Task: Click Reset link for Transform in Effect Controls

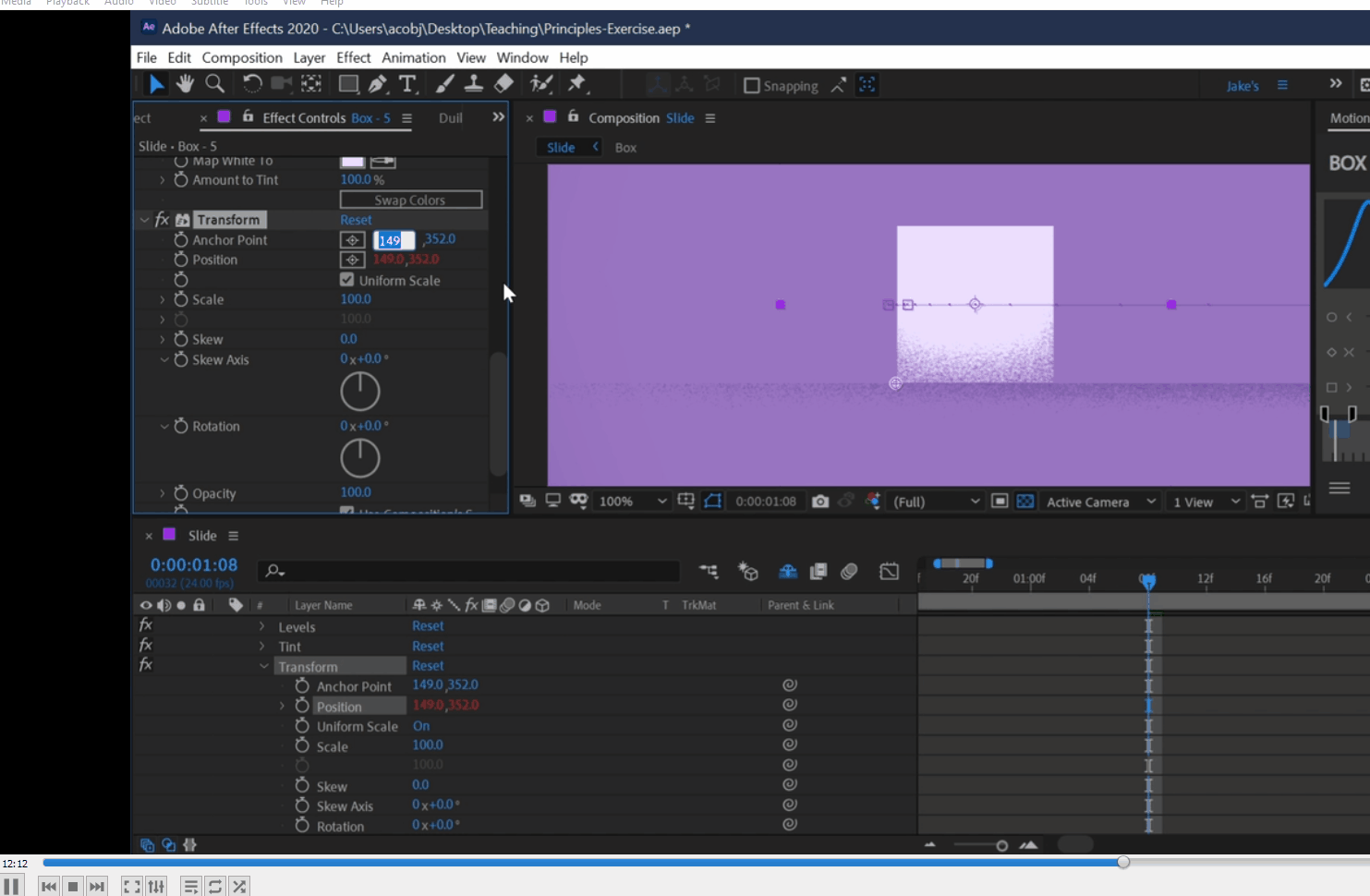Action: 356,220
